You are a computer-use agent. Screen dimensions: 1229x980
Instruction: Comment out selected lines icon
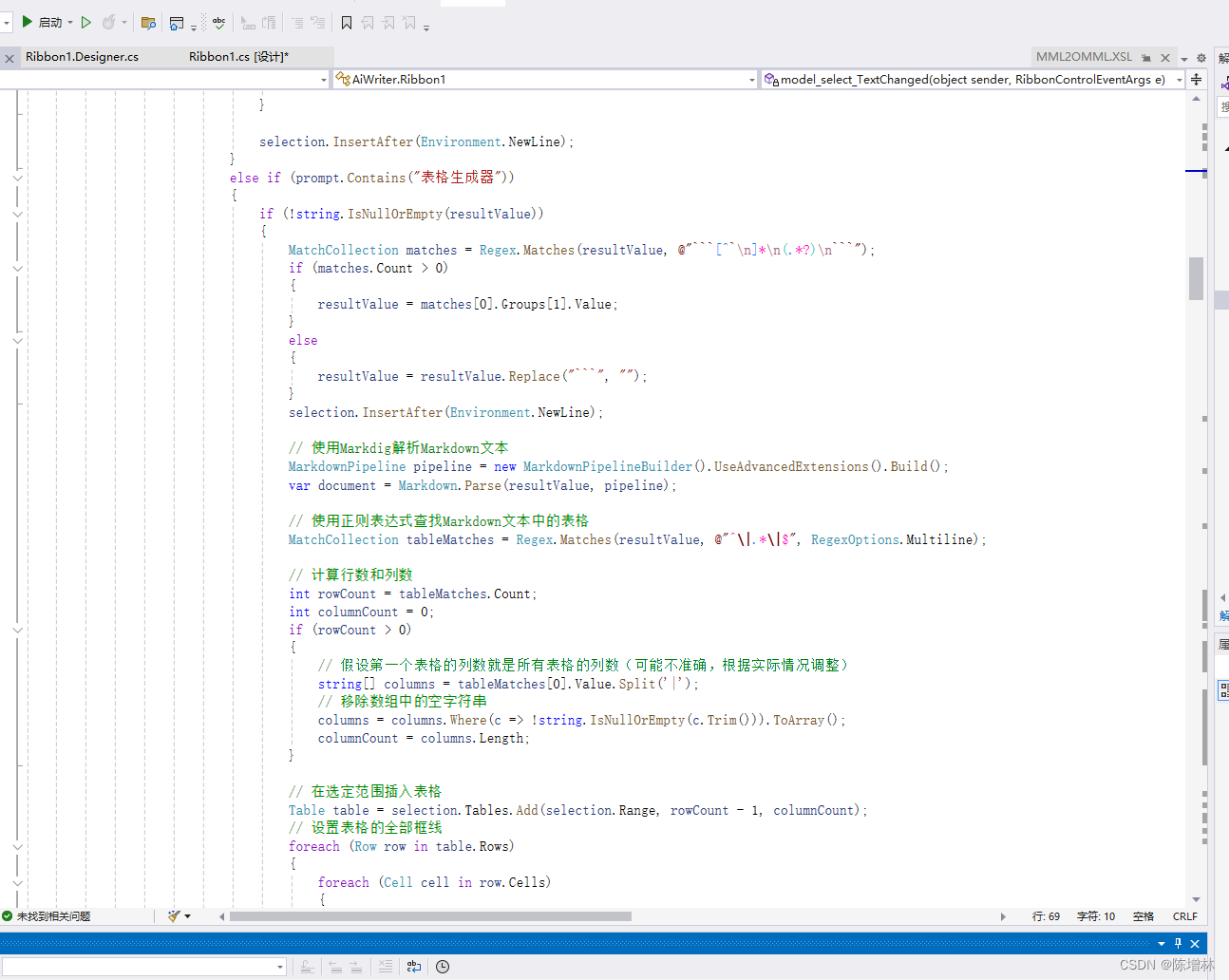pyautogui.click(x=297, y=23)
